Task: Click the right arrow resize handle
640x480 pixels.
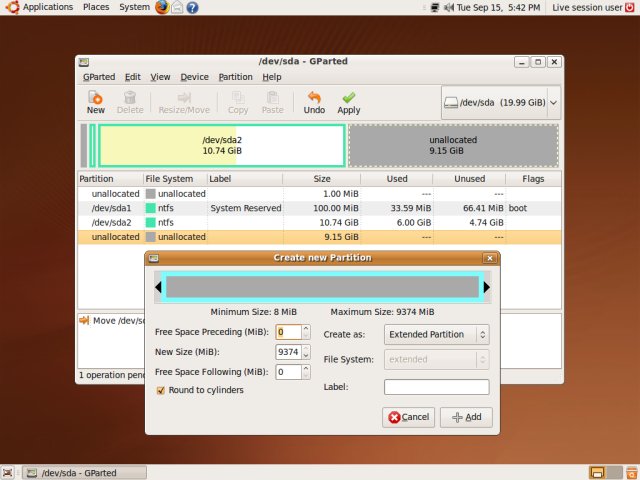Action: pyautogui.click(x=487, y=288)
